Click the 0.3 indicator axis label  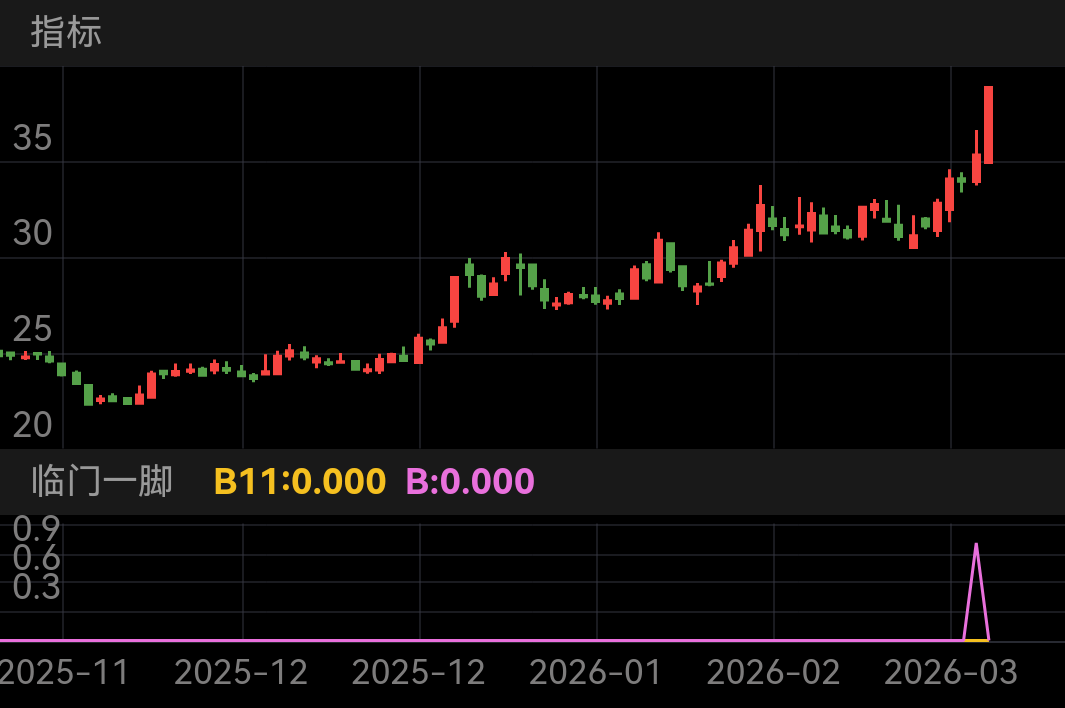37,587
